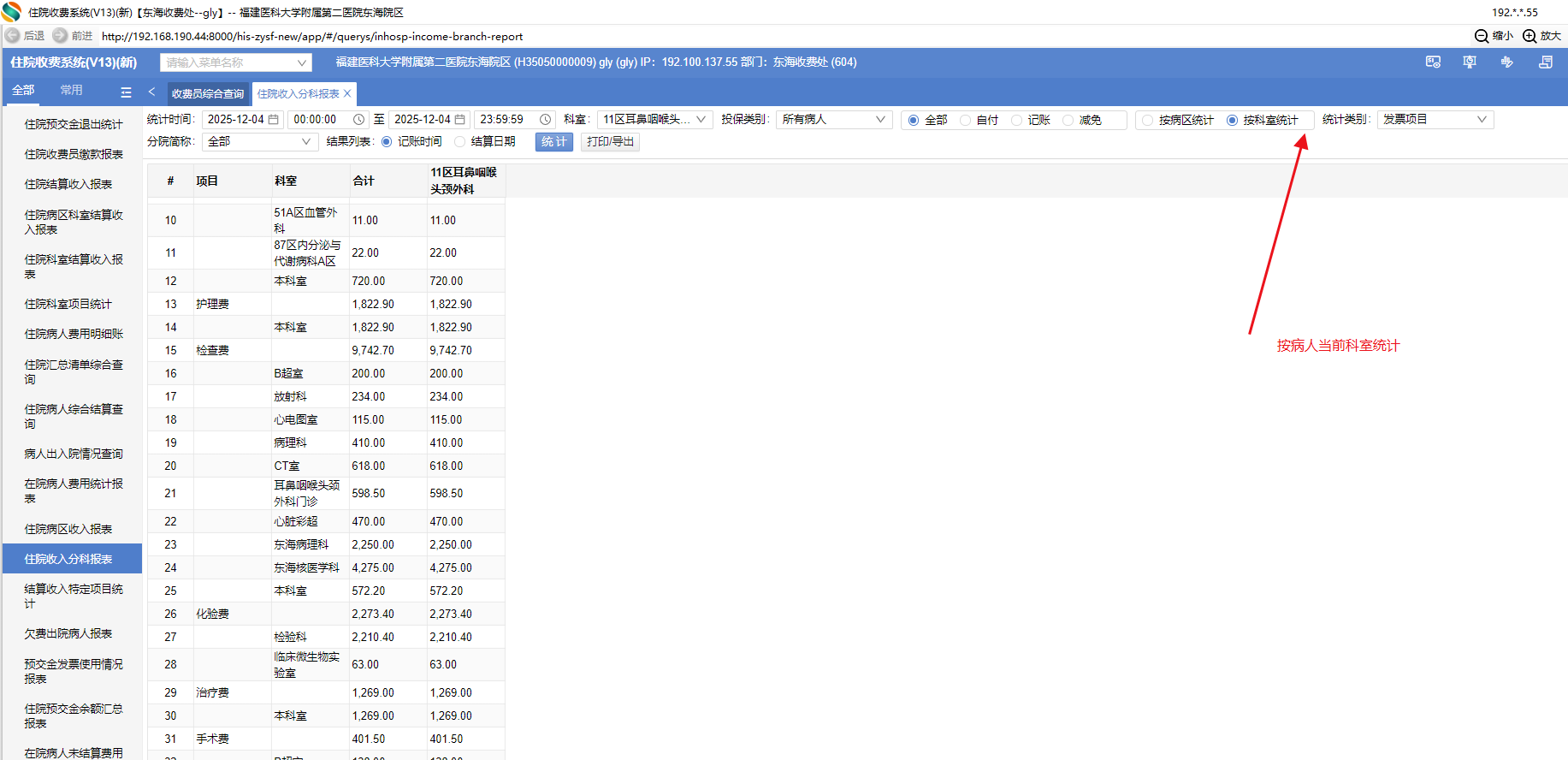Switch to the 常用 sidebar tab
The width and height of the screenshot is (1568, 760).
coord(72,91)
